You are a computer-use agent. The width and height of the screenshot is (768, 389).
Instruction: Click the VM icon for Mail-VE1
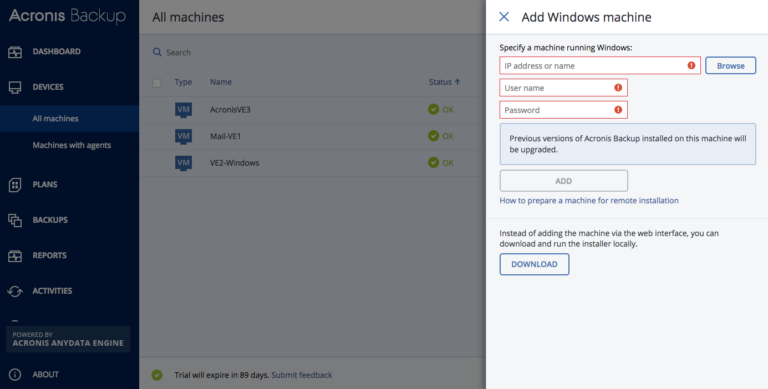[183, 136]
